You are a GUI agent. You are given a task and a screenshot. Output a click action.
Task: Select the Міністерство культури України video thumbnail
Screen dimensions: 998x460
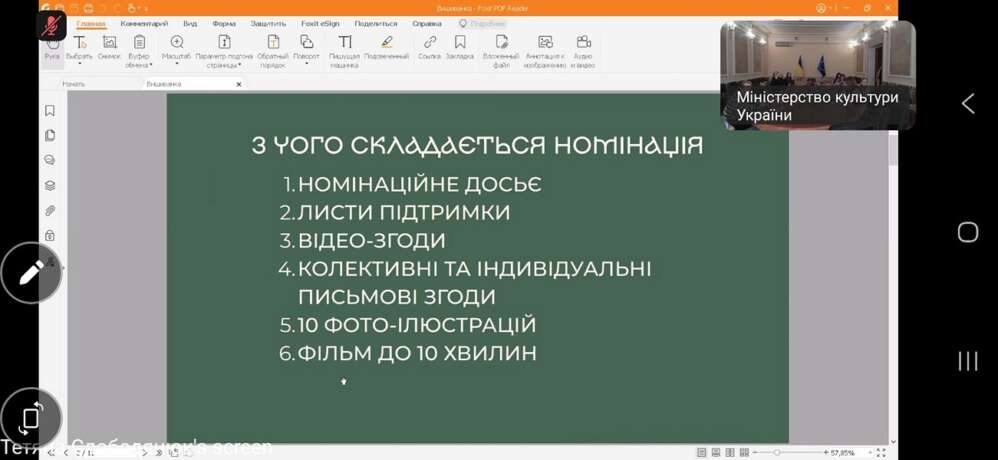(818, 75)
